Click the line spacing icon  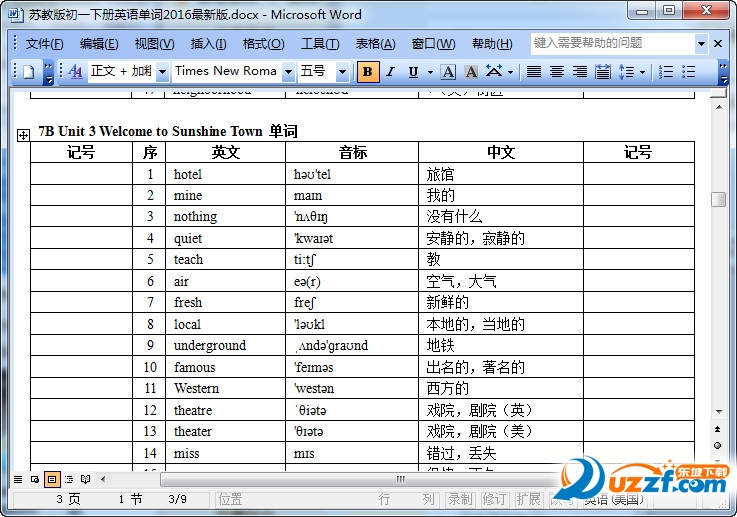627,72
